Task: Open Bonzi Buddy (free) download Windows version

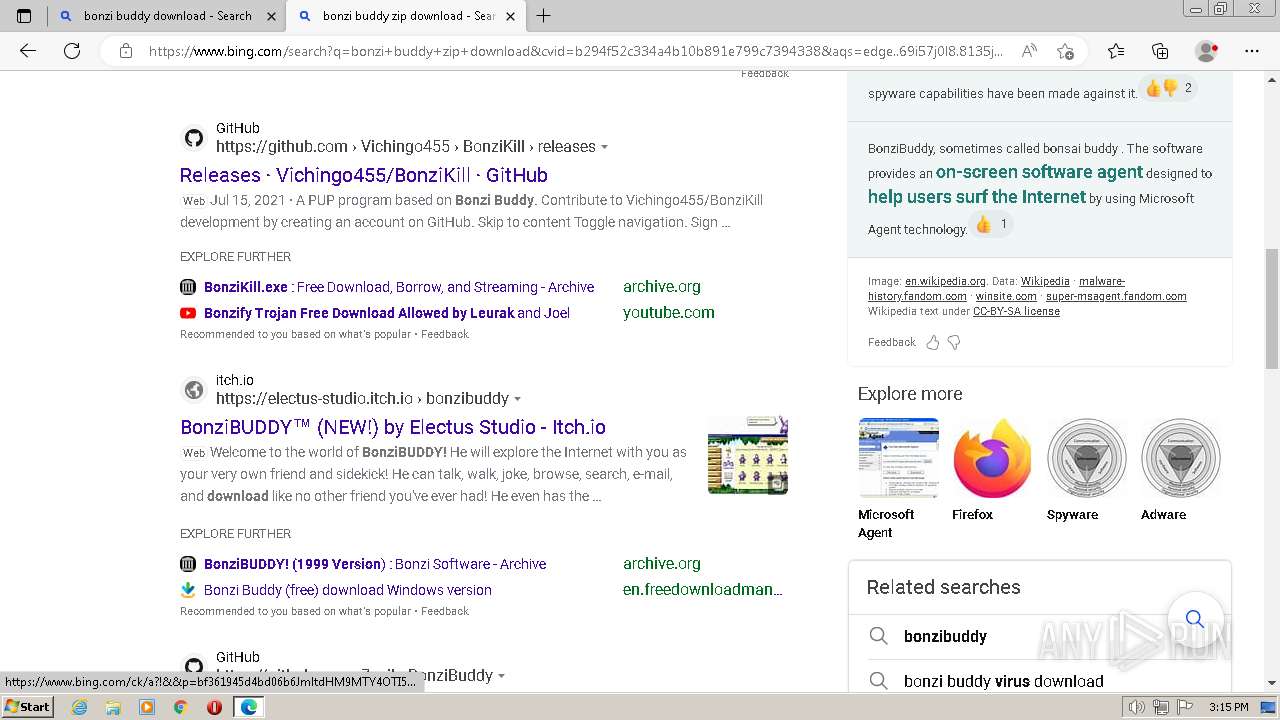Action: click(x=348, y=590)
